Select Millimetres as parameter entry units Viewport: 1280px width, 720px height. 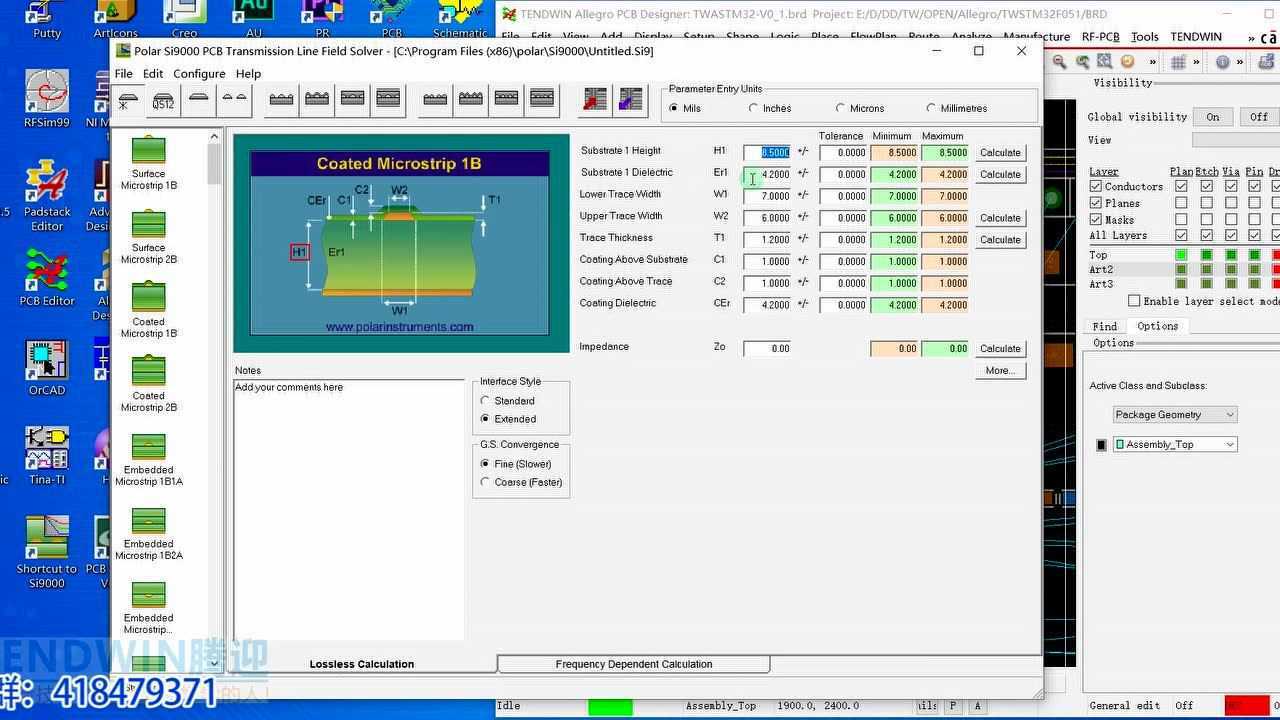pos(932,108)
